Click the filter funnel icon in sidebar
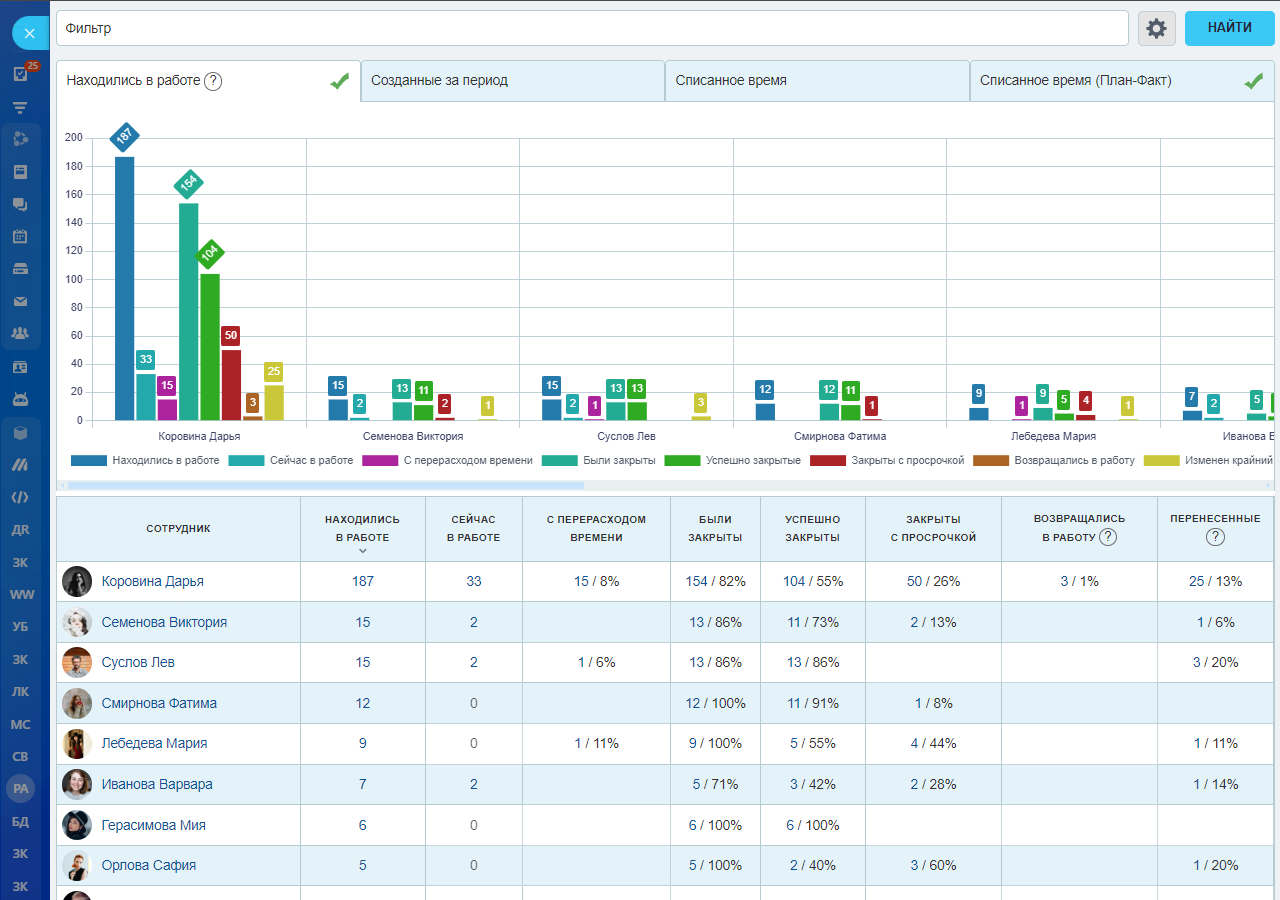Screen dimensions: 1280x900 [20, 107]
